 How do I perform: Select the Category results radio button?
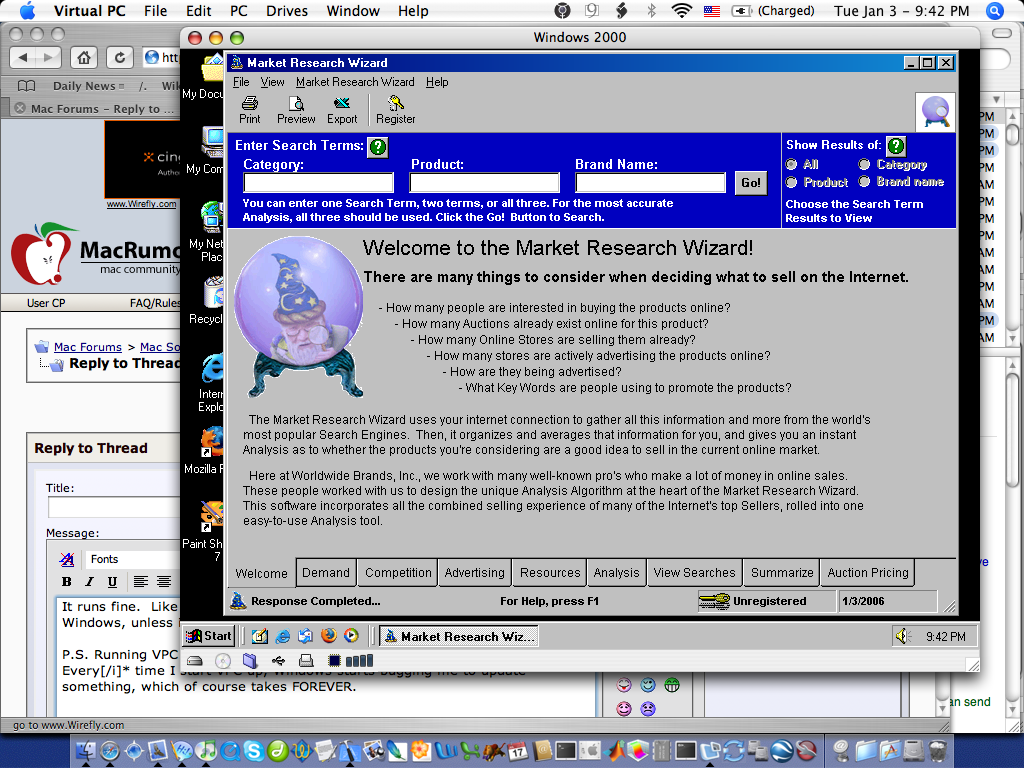click(865, 164)
